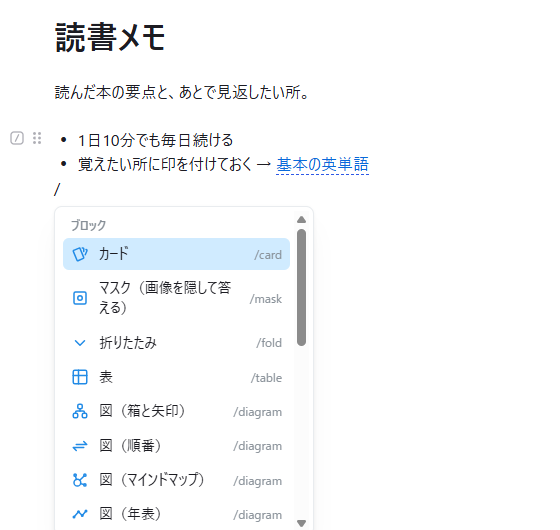
Task: Click the line 読んだ本の要点と、あとで見返したい所。
Action: pos(181,92)
